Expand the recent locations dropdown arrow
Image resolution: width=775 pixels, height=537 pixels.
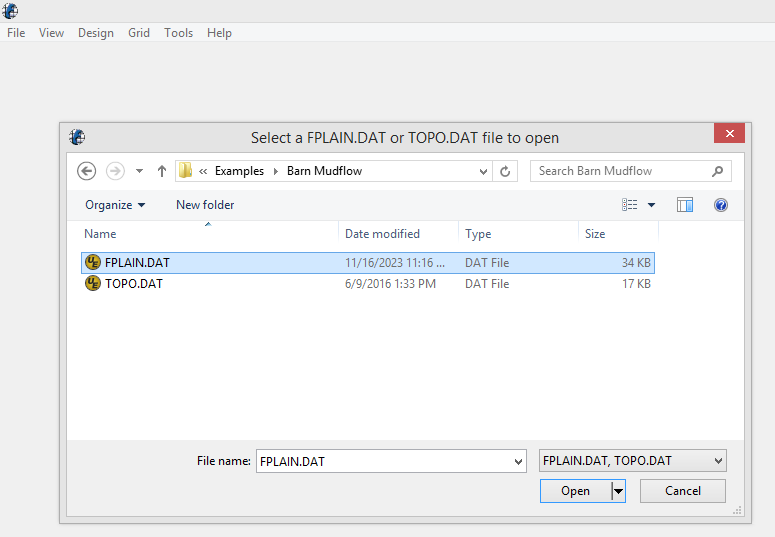tap(140, 171)
